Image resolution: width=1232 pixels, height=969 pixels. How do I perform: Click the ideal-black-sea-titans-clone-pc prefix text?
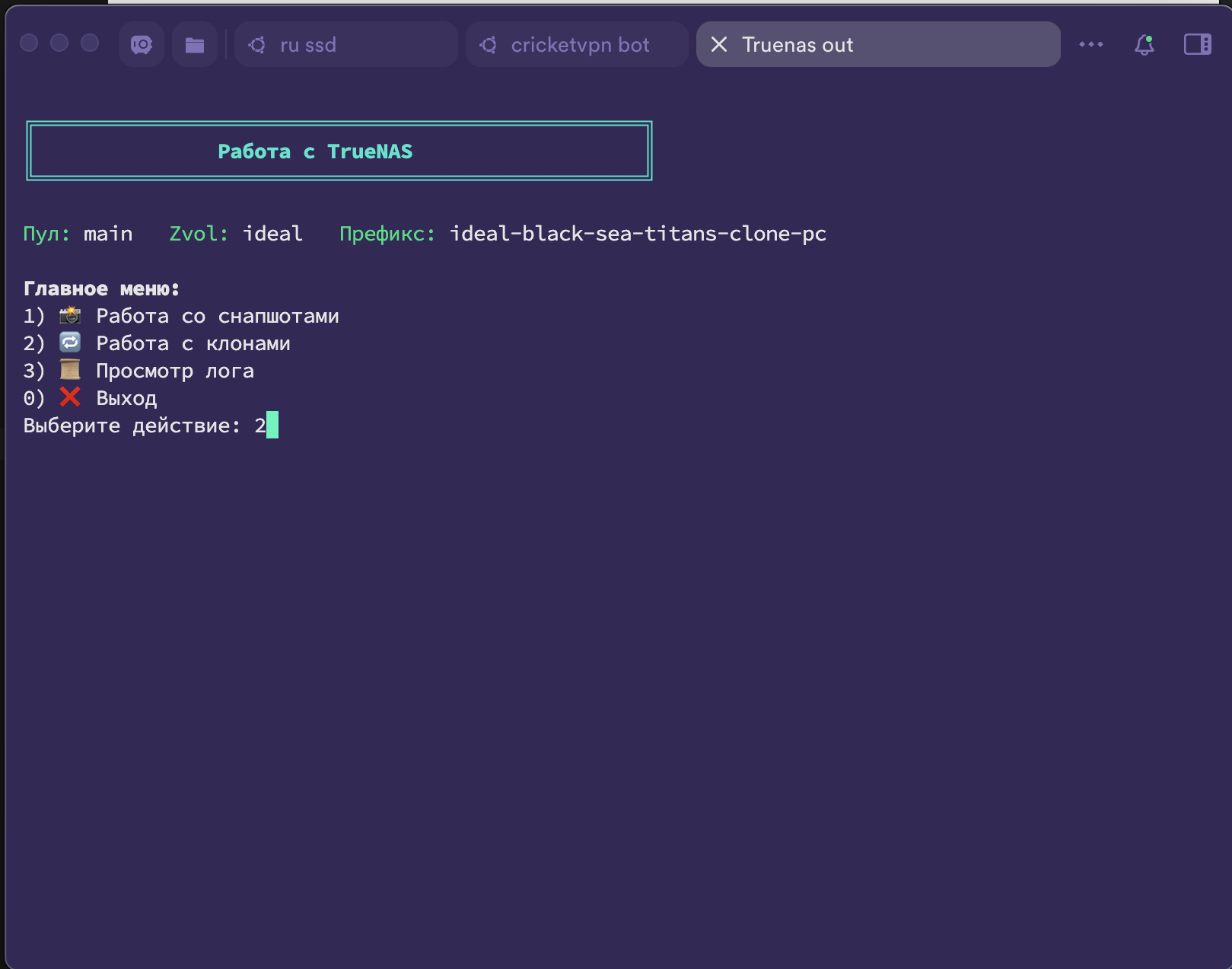(x=638, y=234)
